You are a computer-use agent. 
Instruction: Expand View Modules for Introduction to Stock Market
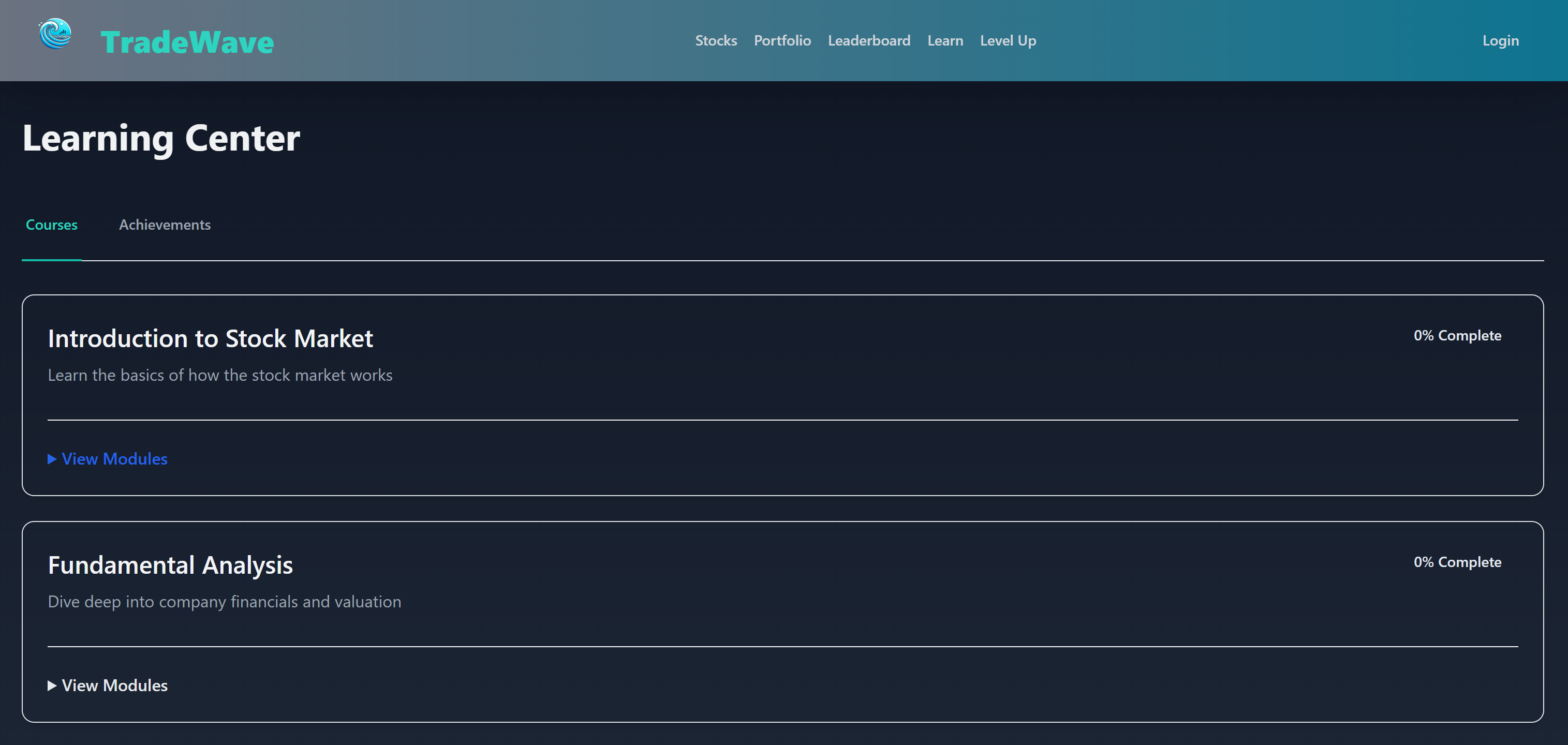pos(114,459)
